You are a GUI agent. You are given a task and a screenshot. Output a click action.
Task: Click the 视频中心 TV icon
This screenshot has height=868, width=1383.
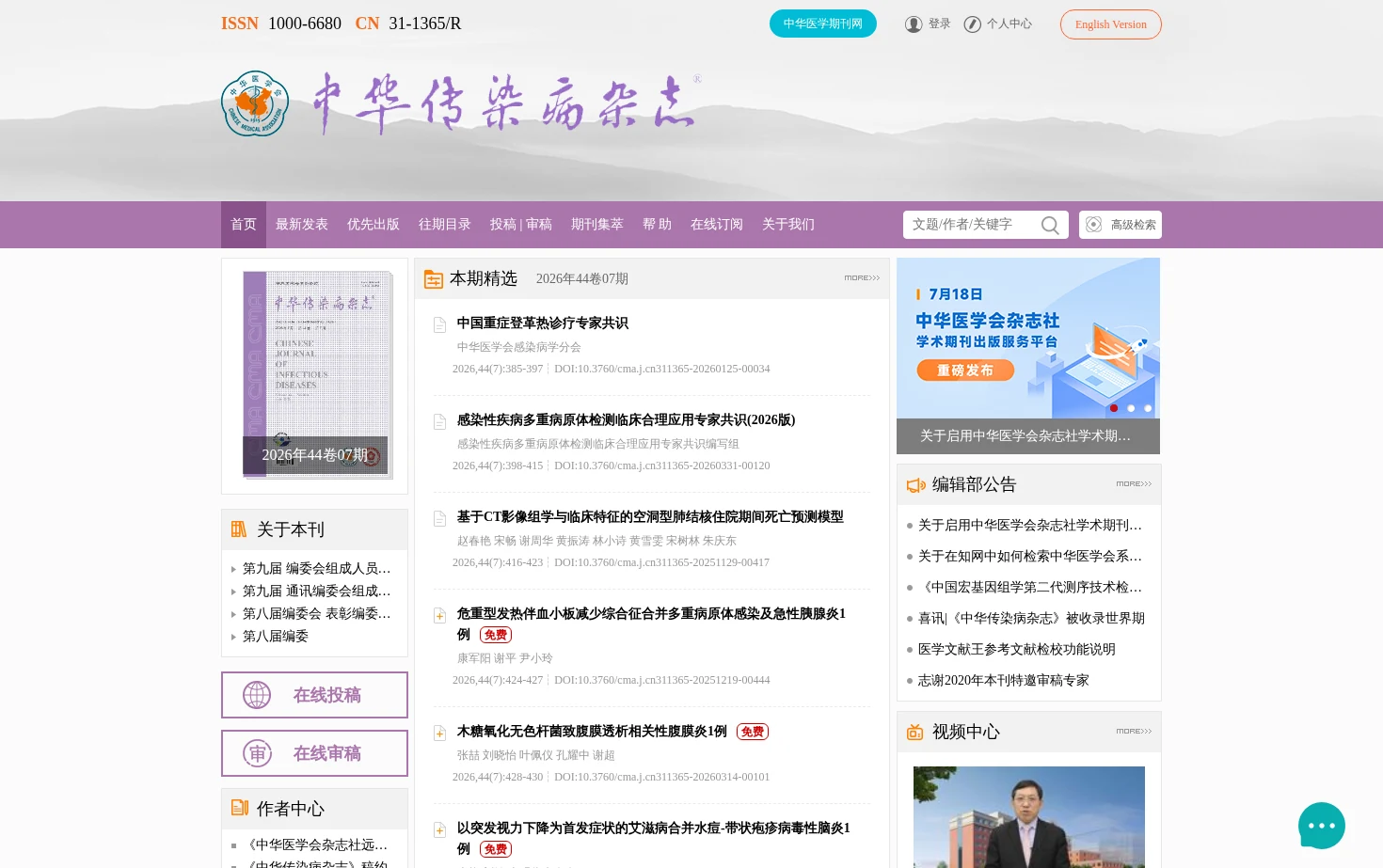(914, 732)
